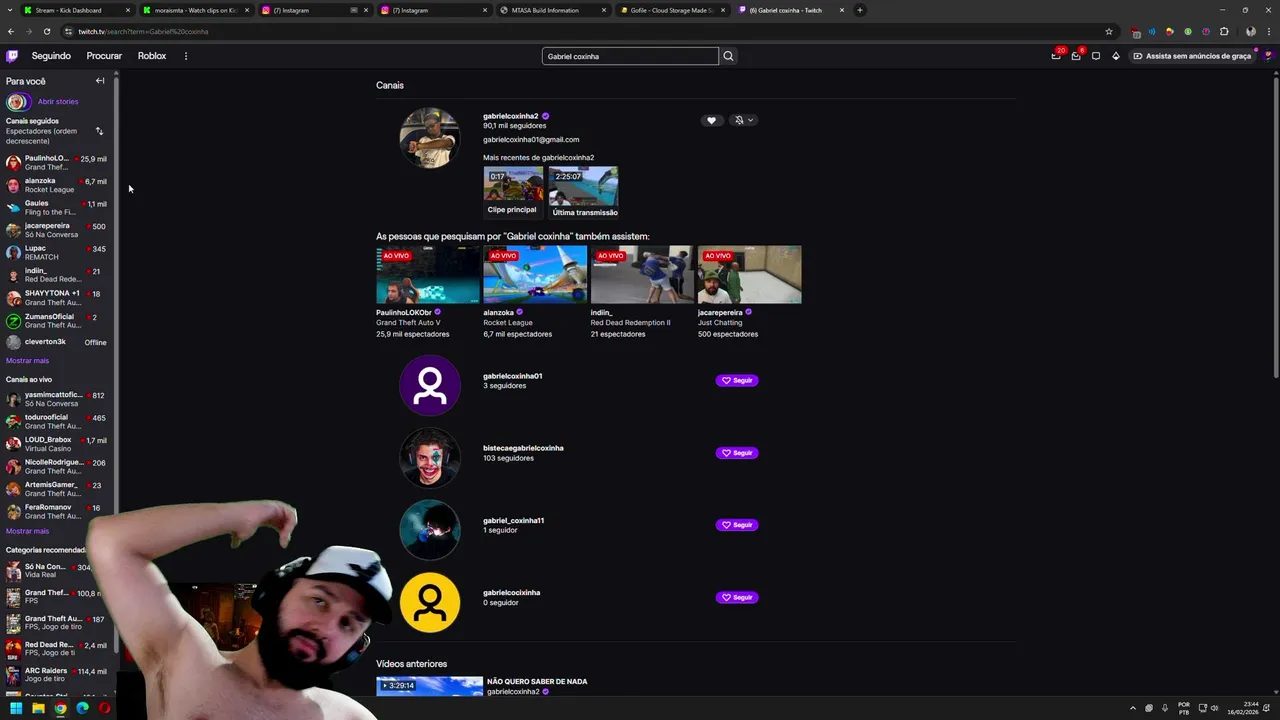Open gabrielcoxinha2 profile avatar
The width and height of the screenshot is (1280, 720).
click(x=430, y=138)
